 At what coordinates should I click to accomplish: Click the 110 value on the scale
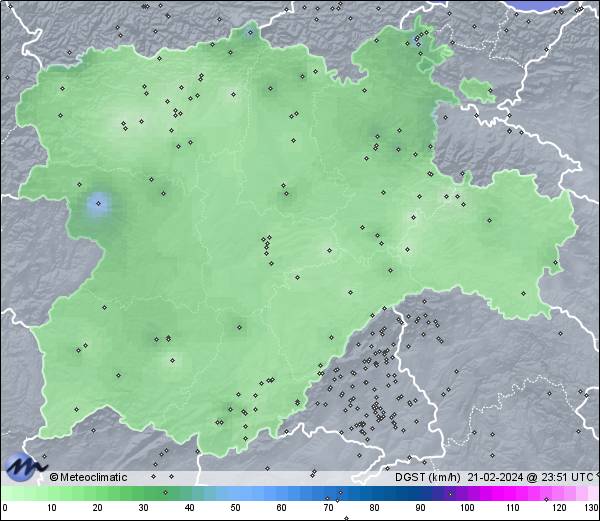[513, 508]
